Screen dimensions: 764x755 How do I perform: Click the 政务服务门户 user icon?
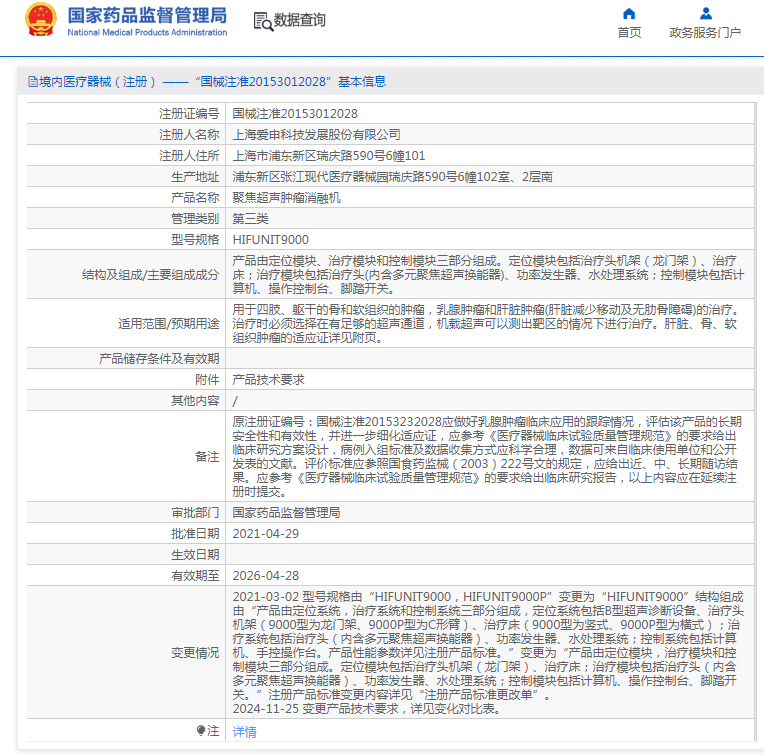click(x=706, y=13)
